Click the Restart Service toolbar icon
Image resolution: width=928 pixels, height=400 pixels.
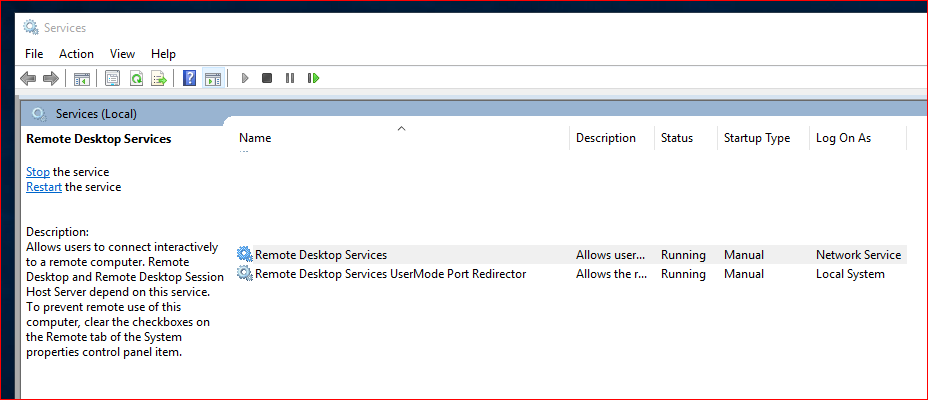coord(314,78)
